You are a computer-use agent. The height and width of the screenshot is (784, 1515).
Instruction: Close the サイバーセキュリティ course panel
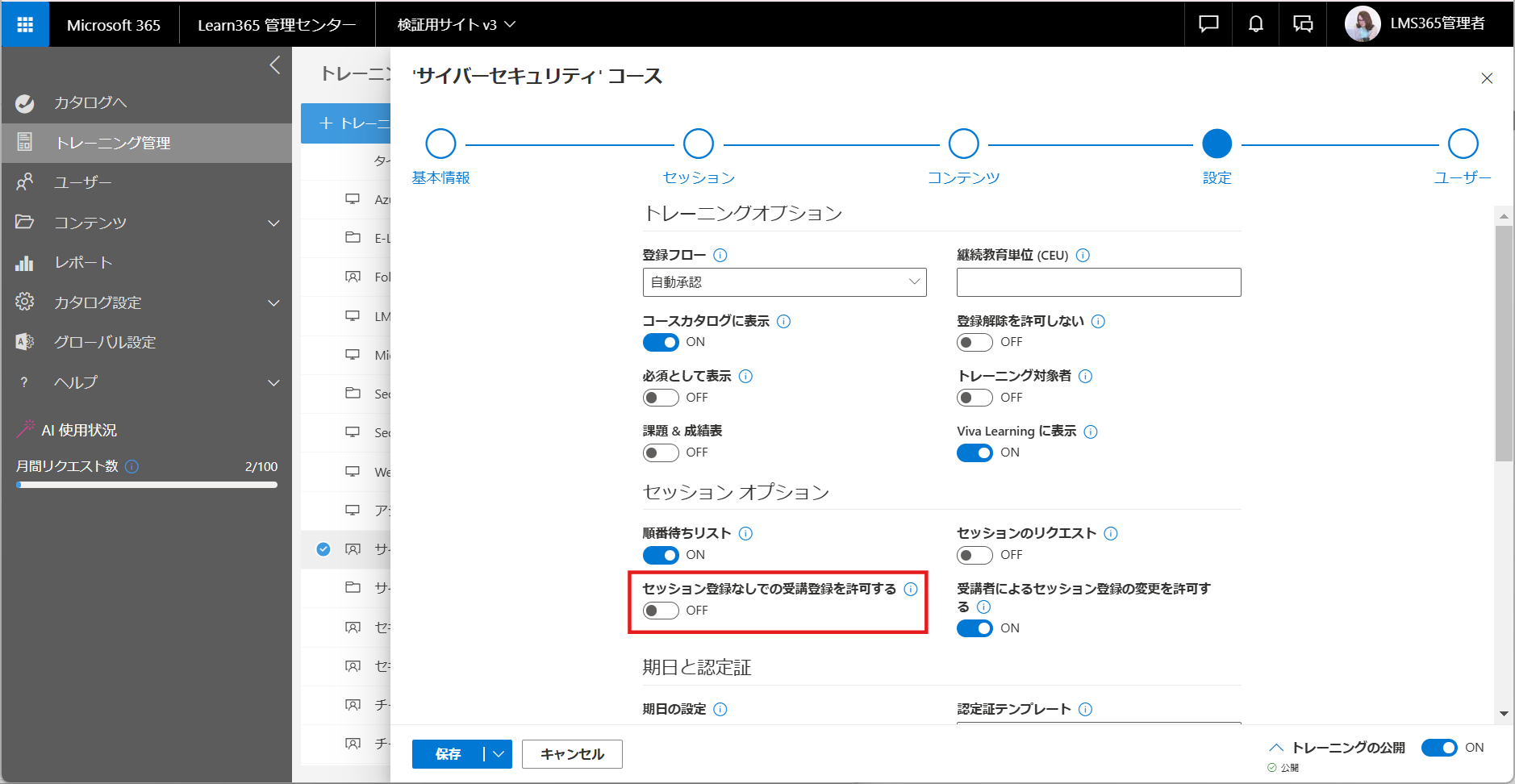1487,78
